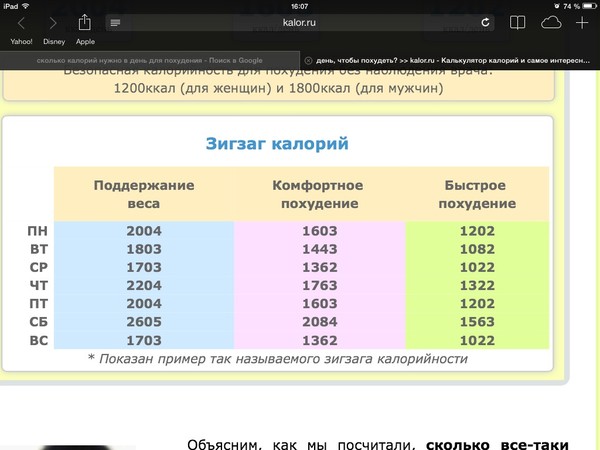Select value 2605 in СБ row
Screen dimensions: 600x450
pyautogui.click(x=144, y=322)
